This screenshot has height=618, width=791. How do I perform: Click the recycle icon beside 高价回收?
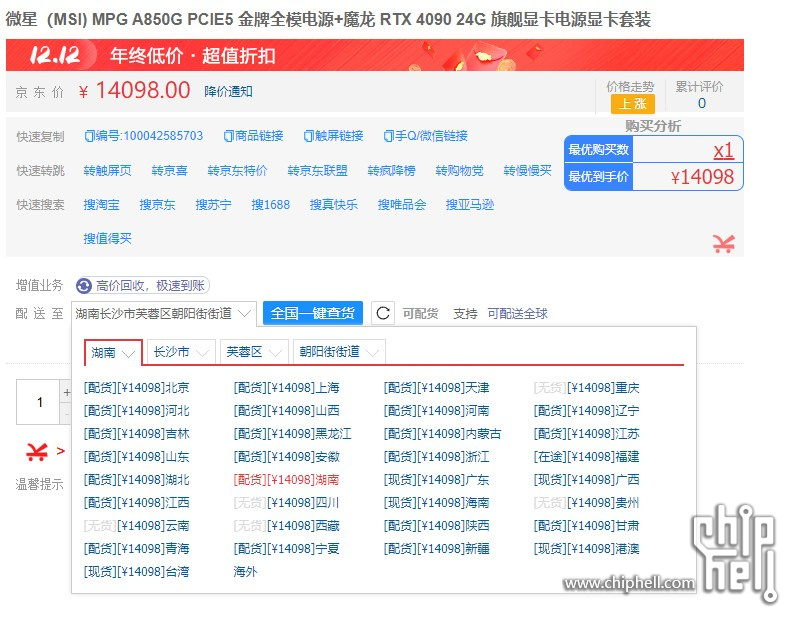tap(84, 286)
